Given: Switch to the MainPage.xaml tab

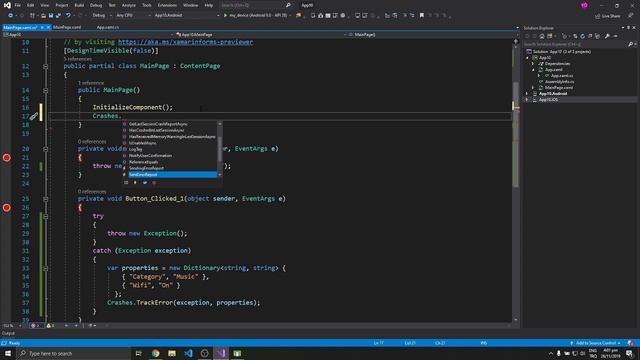Looking at the screenshot, I should (x=67, y=27).
